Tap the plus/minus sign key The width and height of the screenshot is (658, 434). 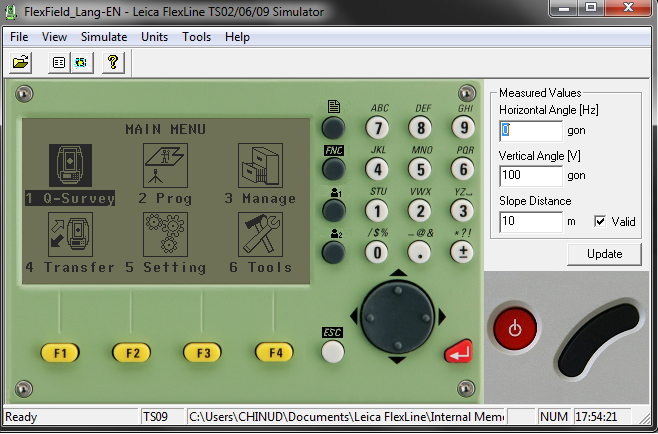point(462,252)
